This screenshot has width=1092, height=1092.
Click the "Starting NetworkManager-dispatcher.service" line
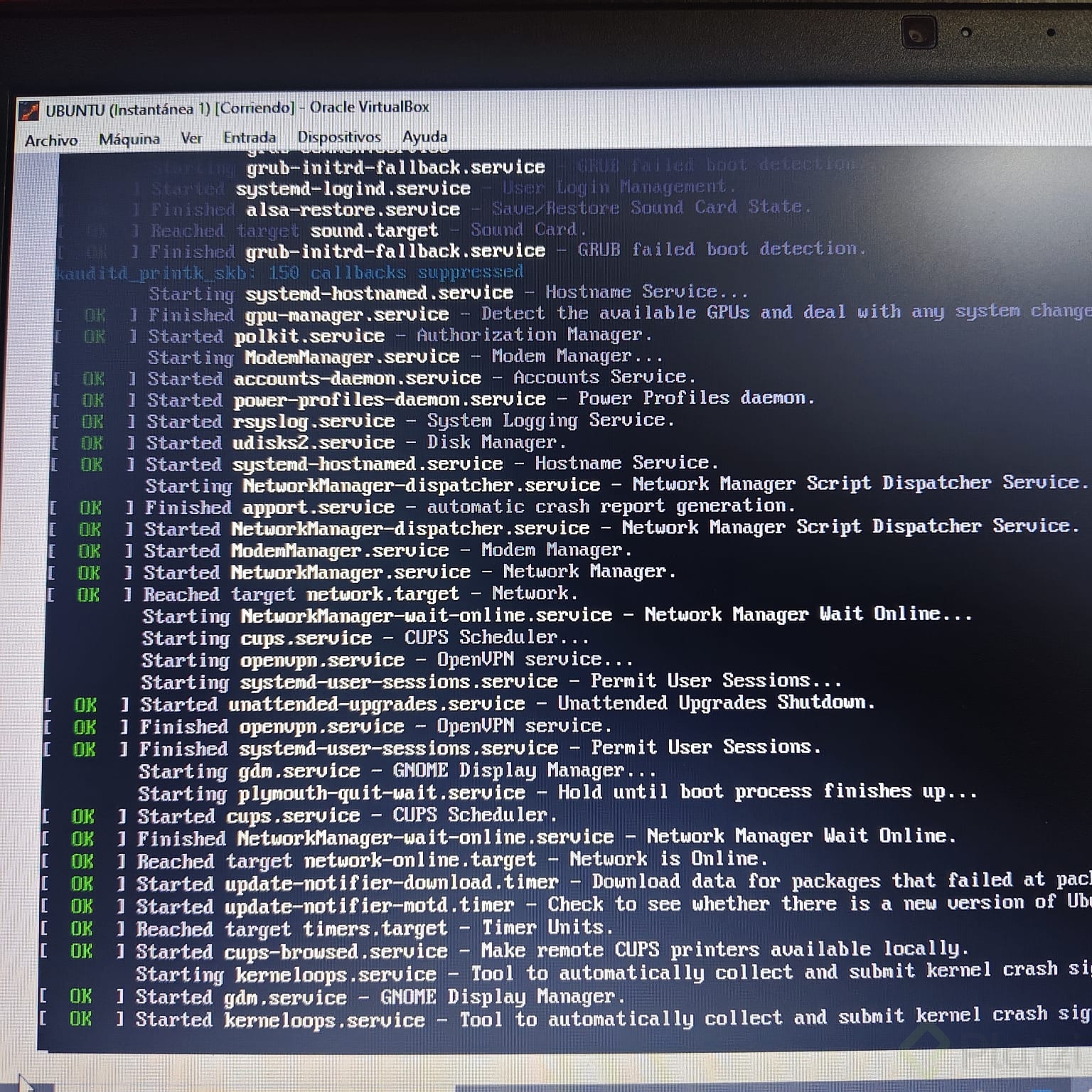(x=618, y=484)
